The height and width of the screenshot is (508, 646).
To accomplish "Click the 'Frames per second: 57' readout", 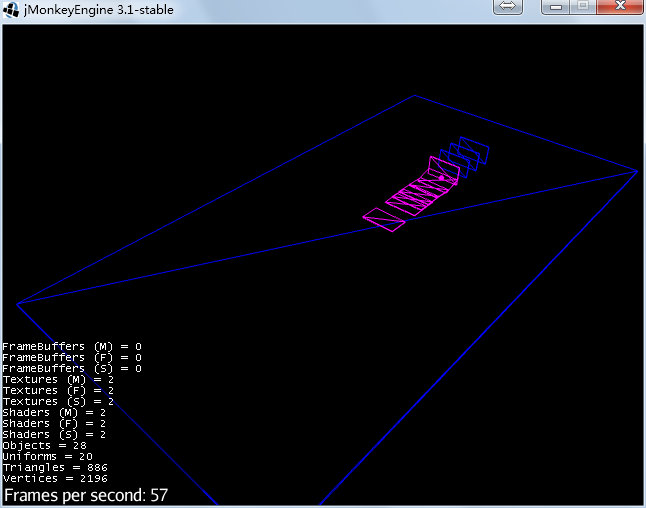I will (86, 495).
